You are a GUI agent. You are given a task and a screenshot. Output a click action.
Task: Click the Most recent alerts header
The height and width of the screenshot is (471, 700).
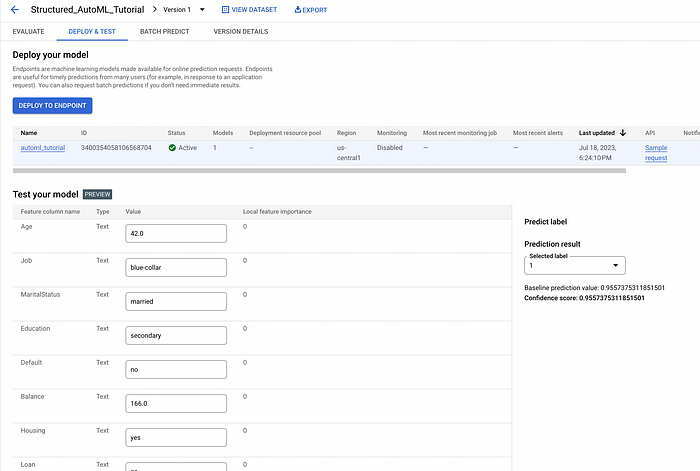pos(538,133)
